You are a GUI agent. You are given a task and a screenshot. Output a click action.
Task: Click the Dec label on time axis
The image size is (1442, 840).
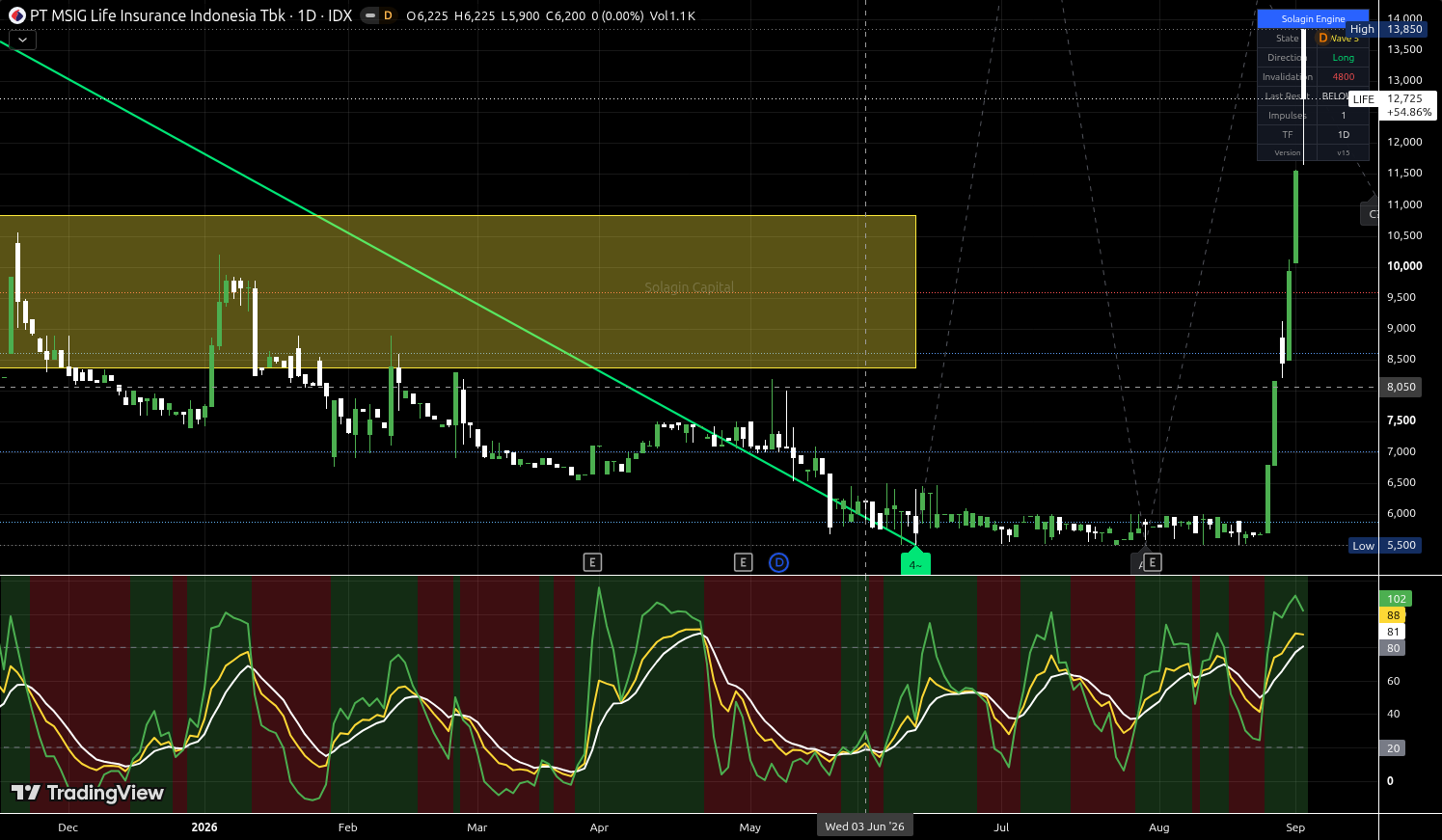[x=68, y=827]
